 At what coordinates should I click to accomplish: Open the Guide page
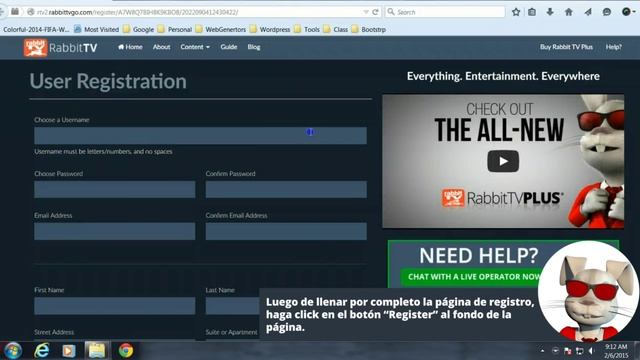(229, 47)
